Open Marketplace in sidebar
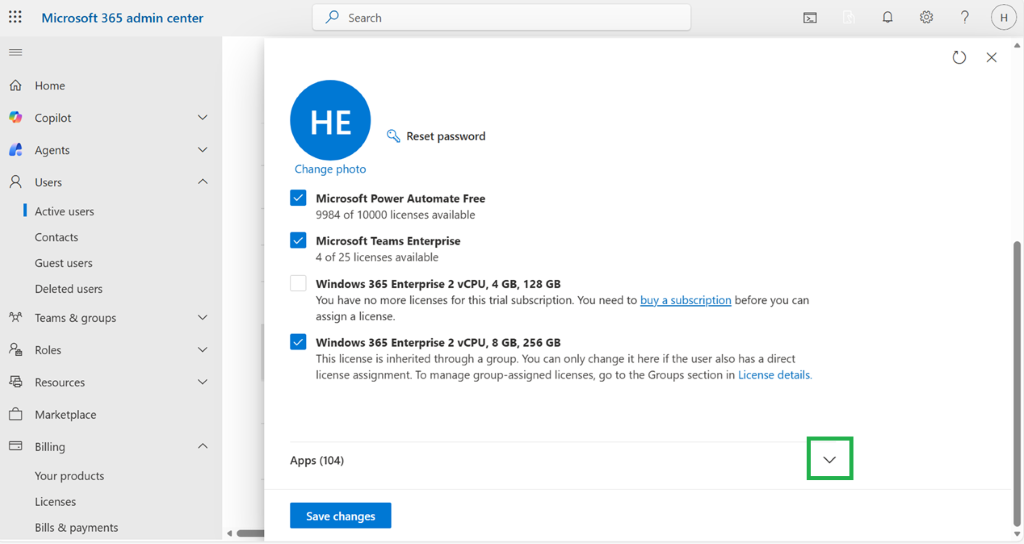Image resolution: width=1024 pixels, height=544 pixels. [x=65, y=415]
